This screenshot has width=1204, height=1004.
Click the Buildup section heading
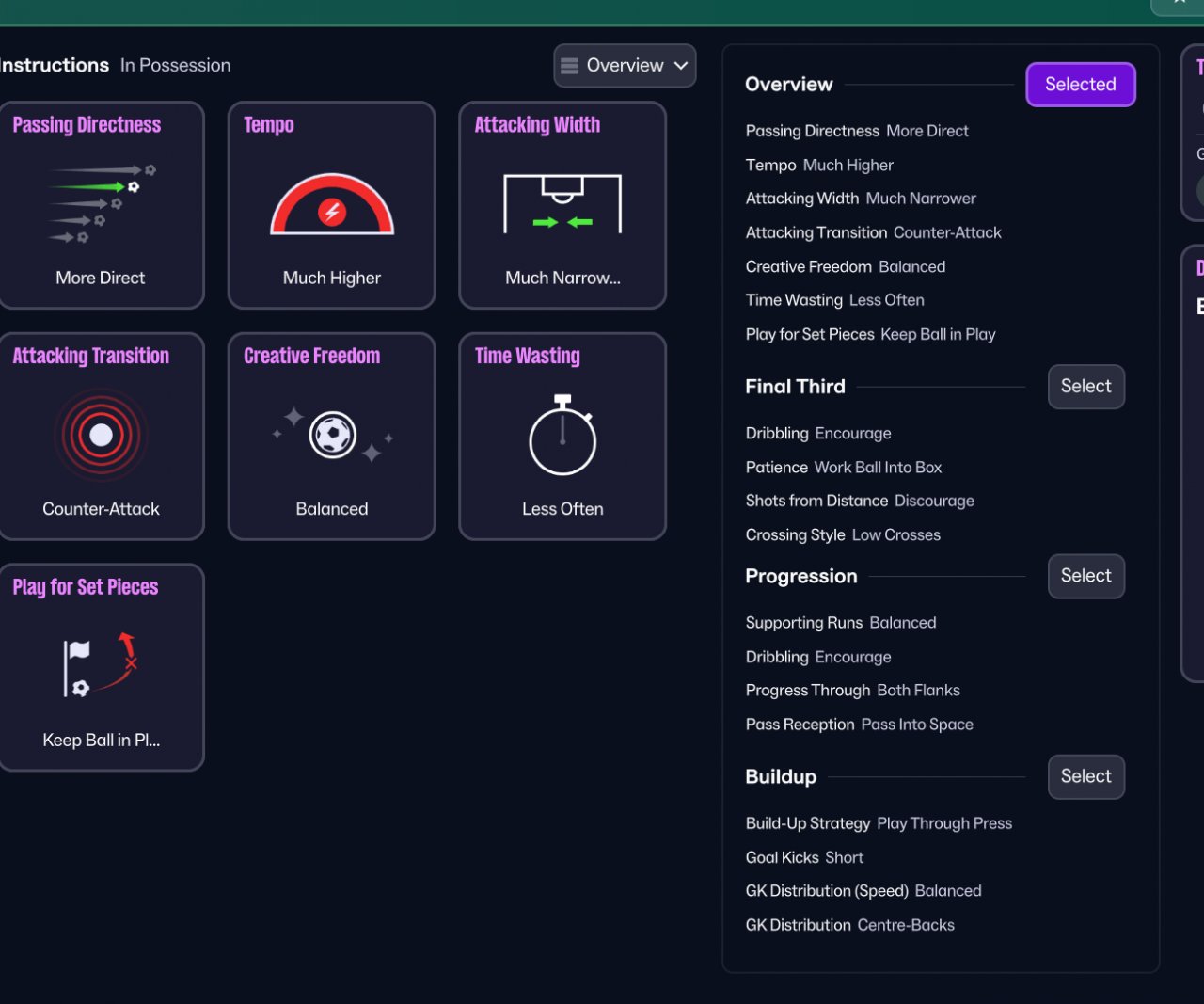[x=781, y=776]
